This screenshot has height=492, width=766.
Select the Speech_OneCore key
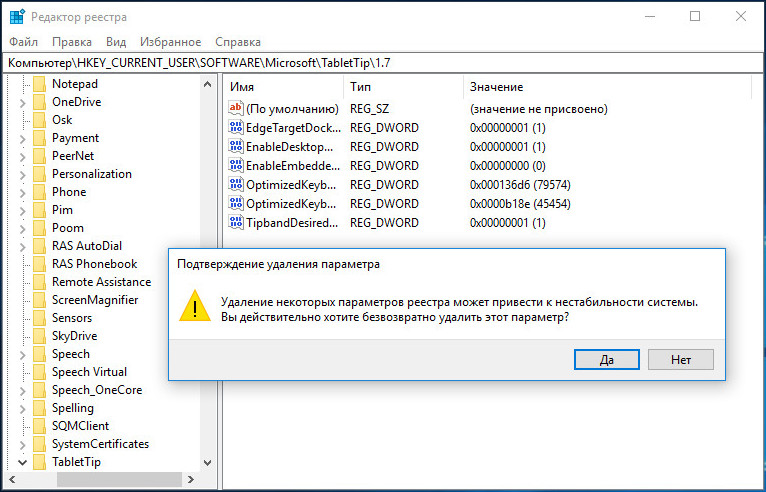[97, 390]
